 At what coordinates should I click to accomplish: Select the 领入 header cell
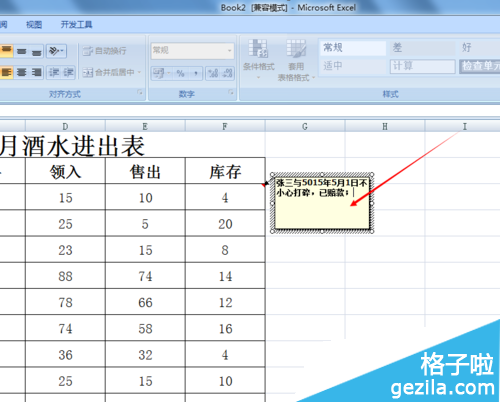click(x=65, y=171)
